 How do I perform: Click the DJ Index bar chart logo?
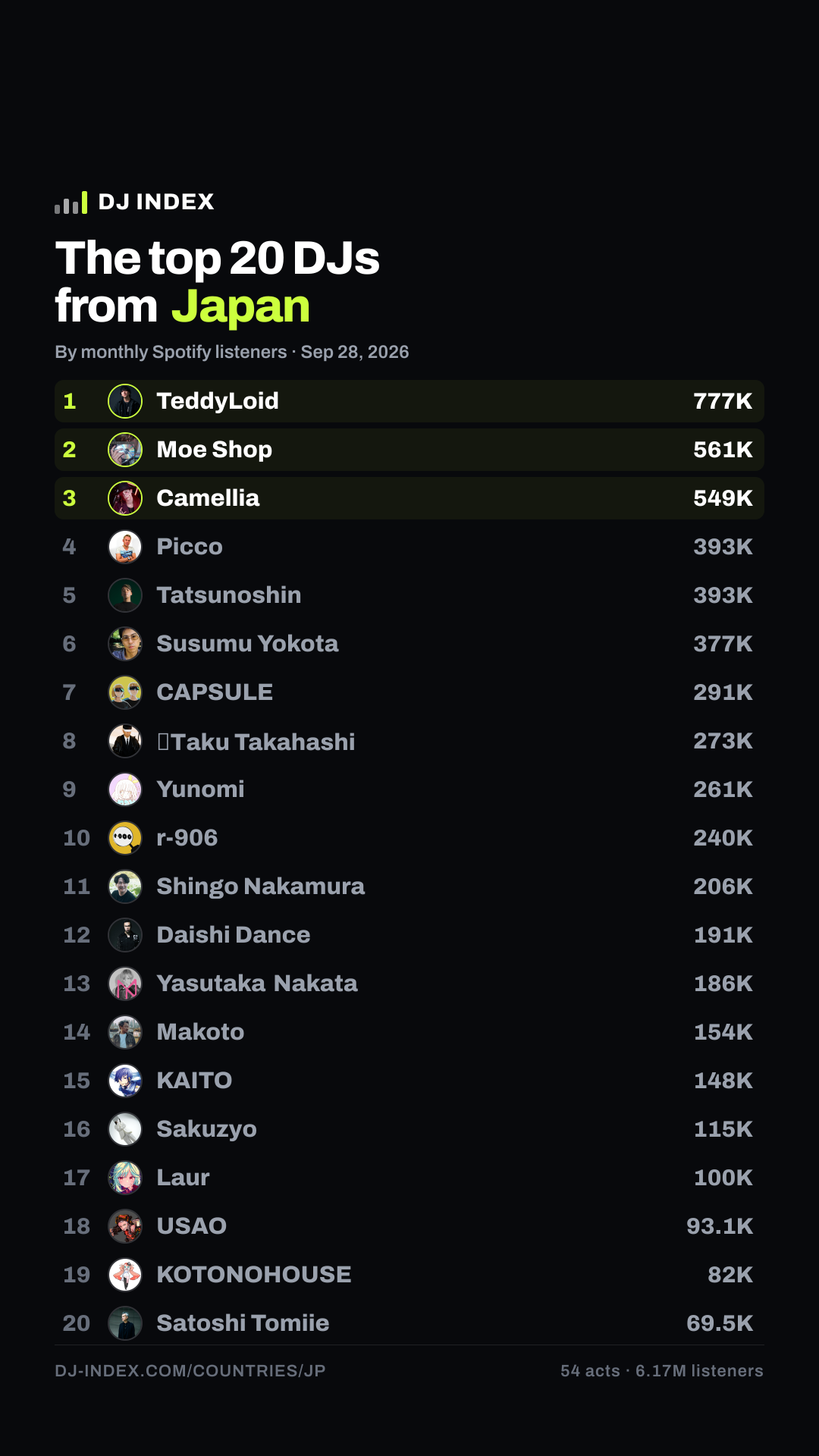pyautogui.click(x=71, y=202)
